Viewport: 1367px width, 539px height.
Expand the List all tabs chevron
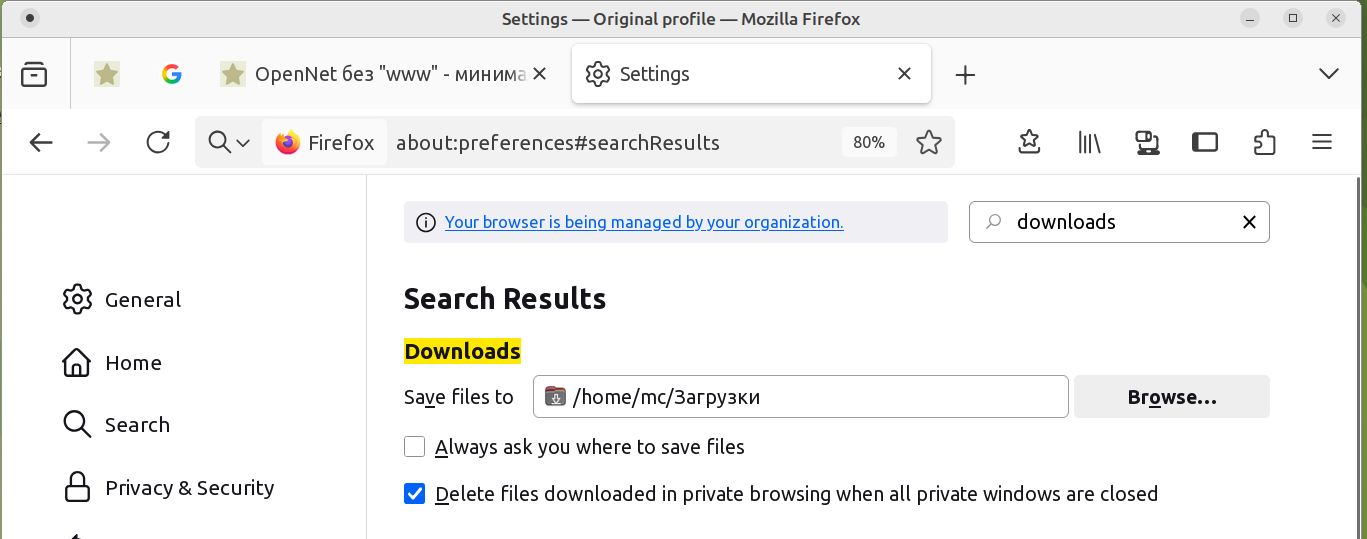1329,74
